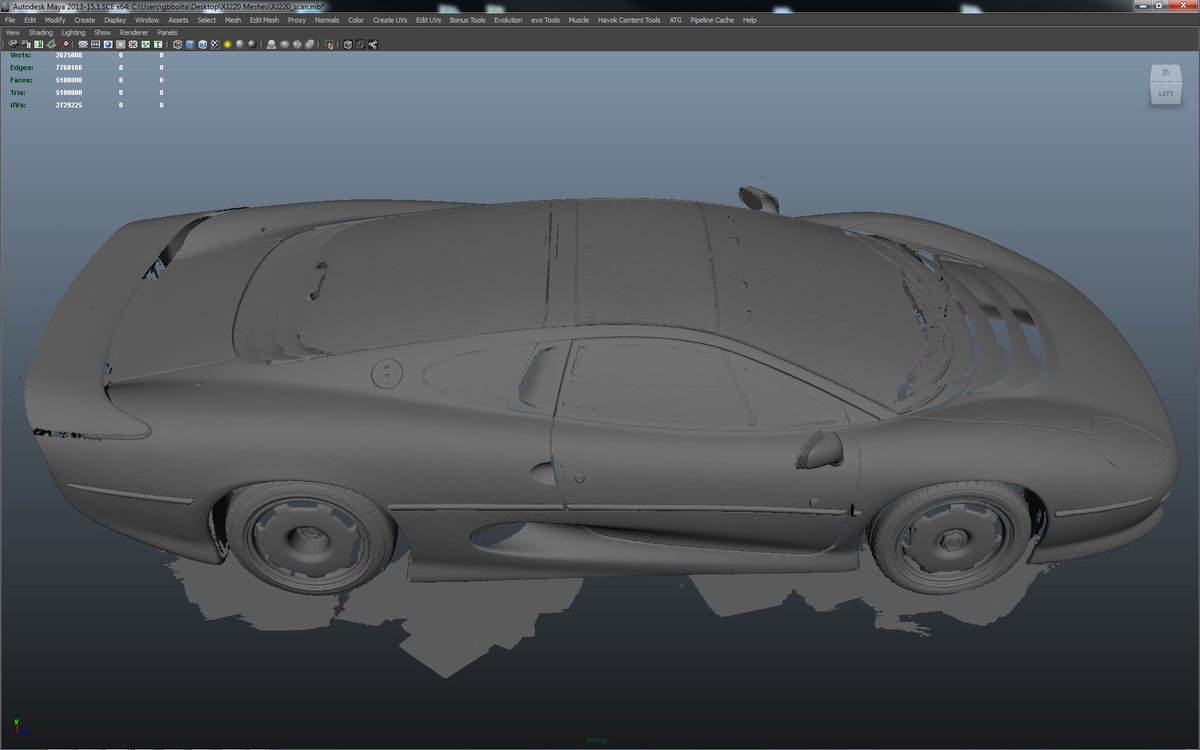Click the share screenshot icon at toolbar end
The width and height of the screenshot is (1200, 750).
coord(372,45)
